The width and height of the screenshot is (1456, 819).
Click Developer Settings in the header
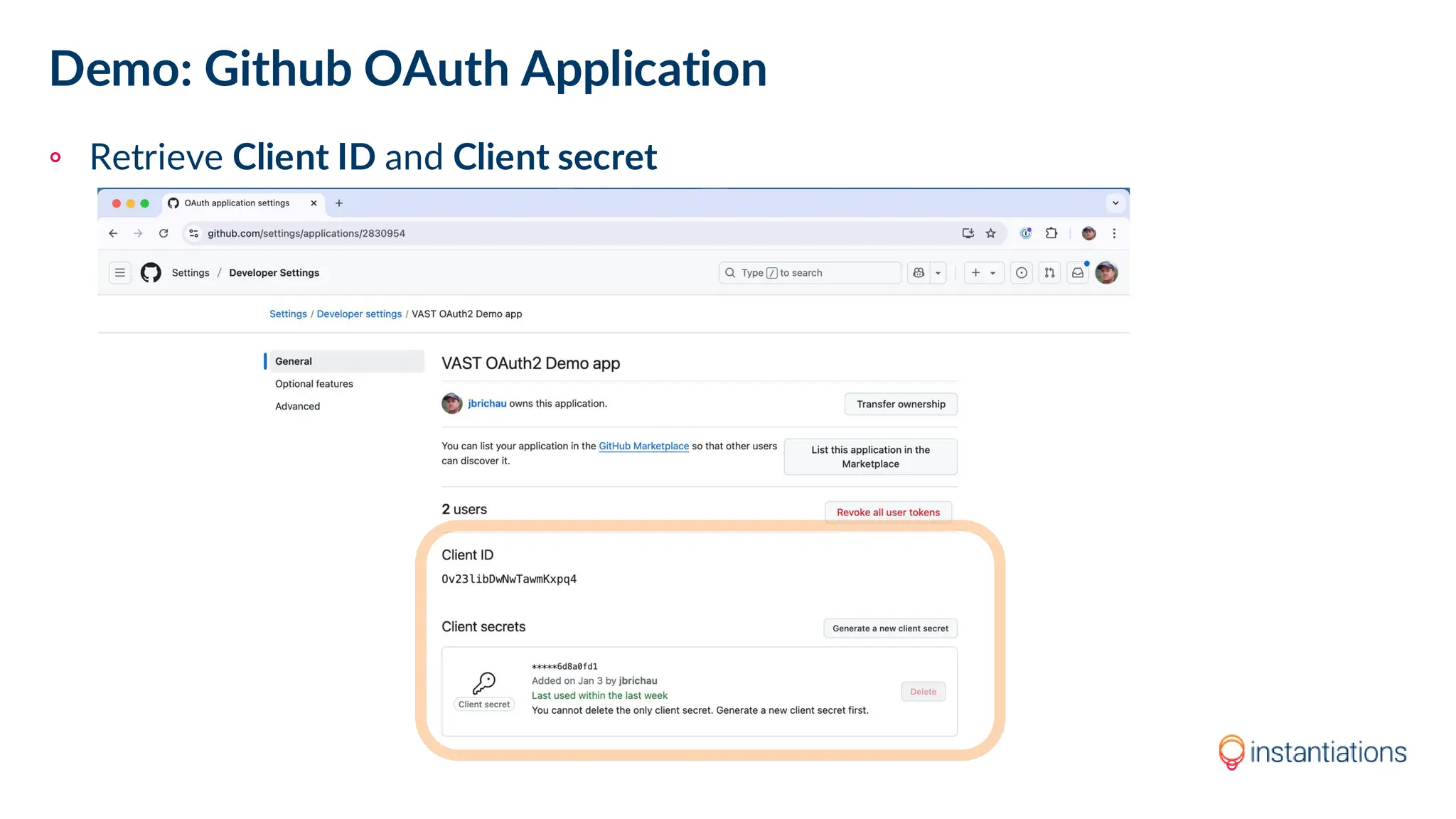pyautogui.click(x=274, y=273)
